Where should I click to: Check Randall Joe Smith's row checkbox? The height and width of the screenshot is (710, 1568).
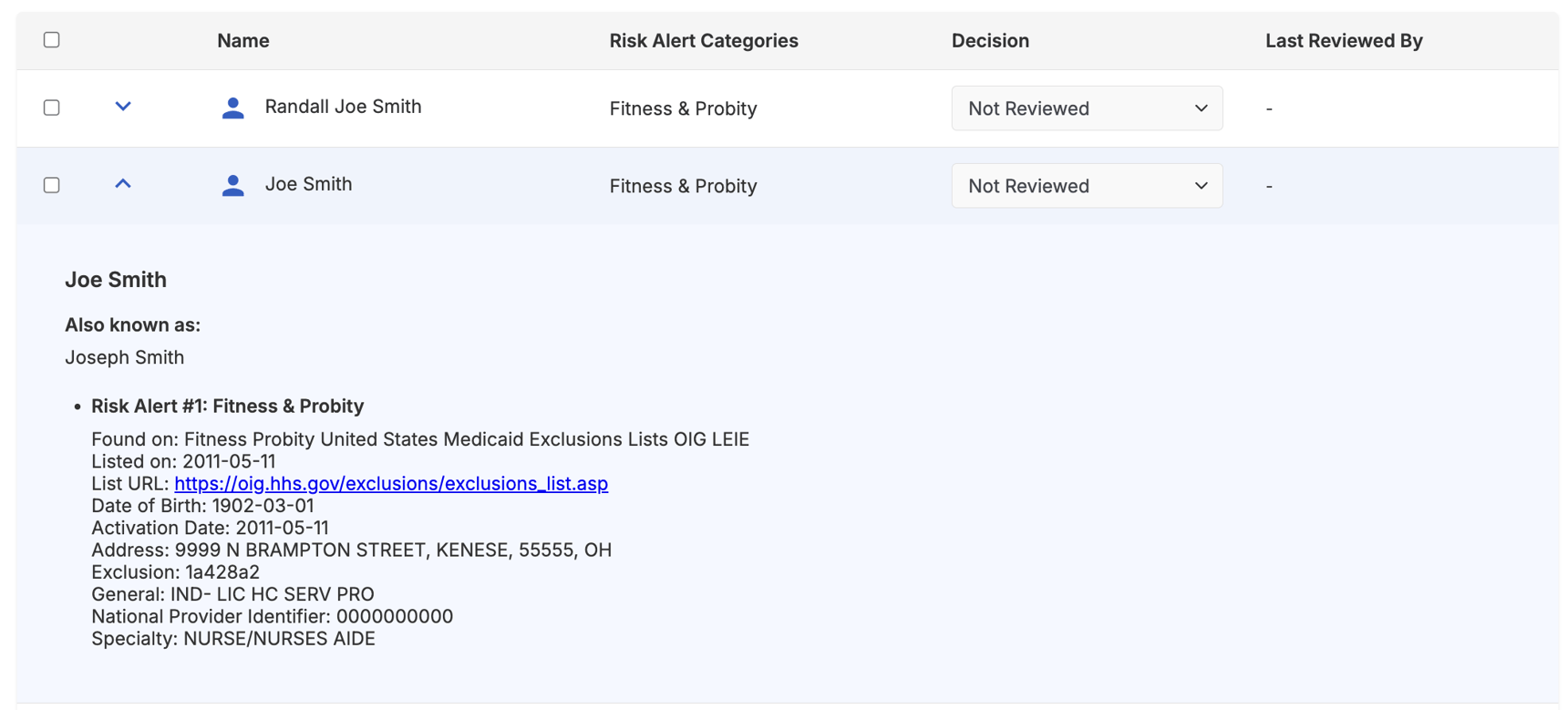52,107
